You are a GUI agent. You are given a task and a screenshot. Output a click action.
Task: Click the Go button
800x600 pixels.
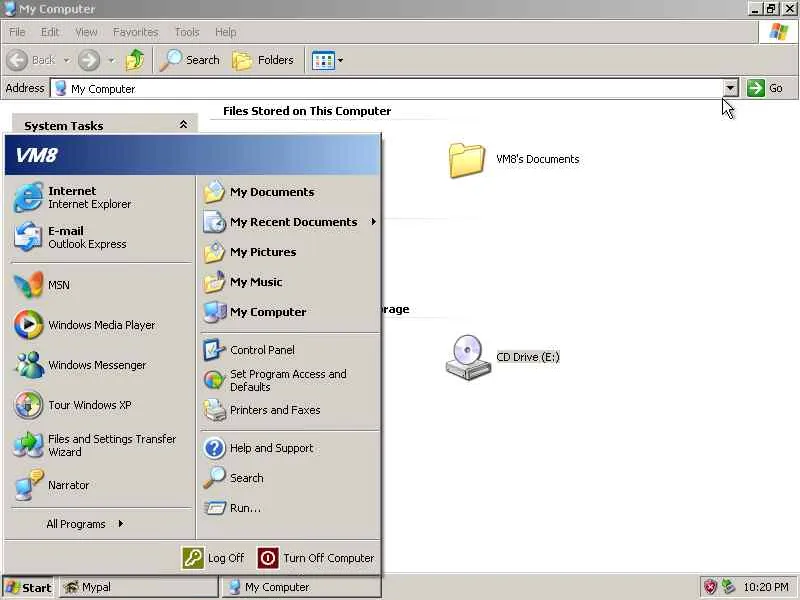765,88
